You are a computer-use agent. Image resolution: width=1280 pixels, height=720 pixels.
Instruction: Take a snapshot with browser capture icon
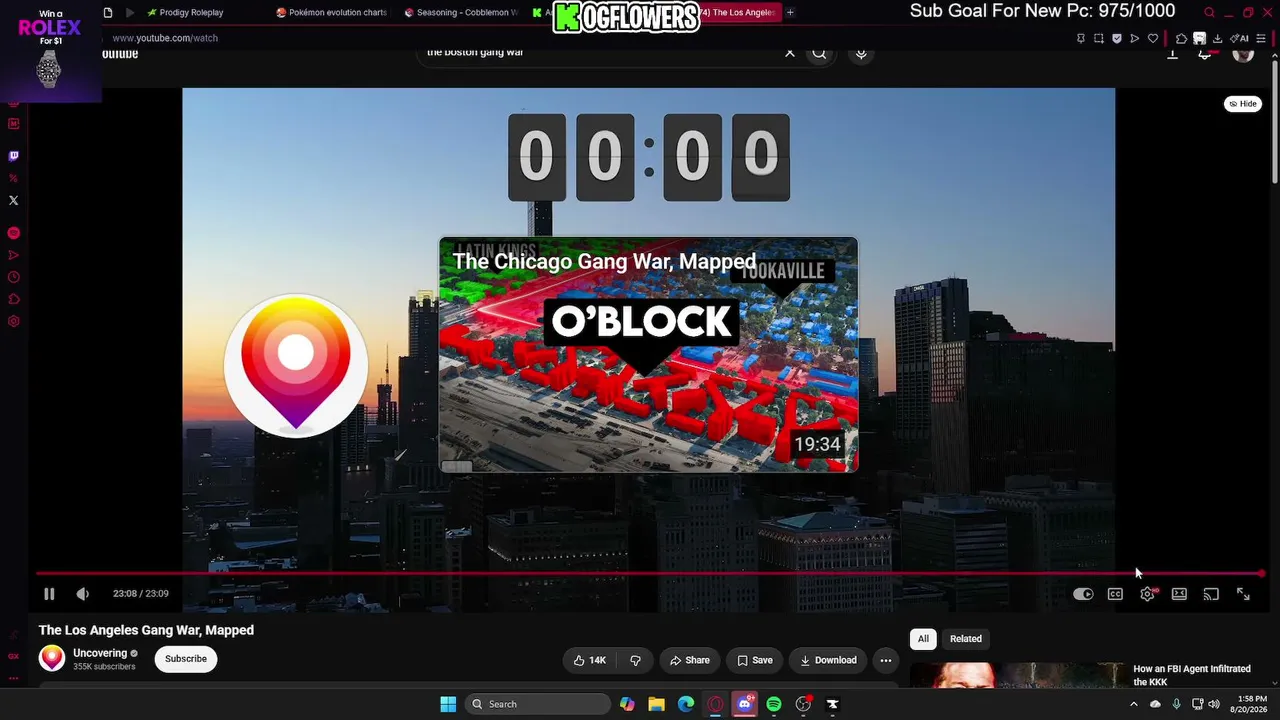pos(1099,39)
